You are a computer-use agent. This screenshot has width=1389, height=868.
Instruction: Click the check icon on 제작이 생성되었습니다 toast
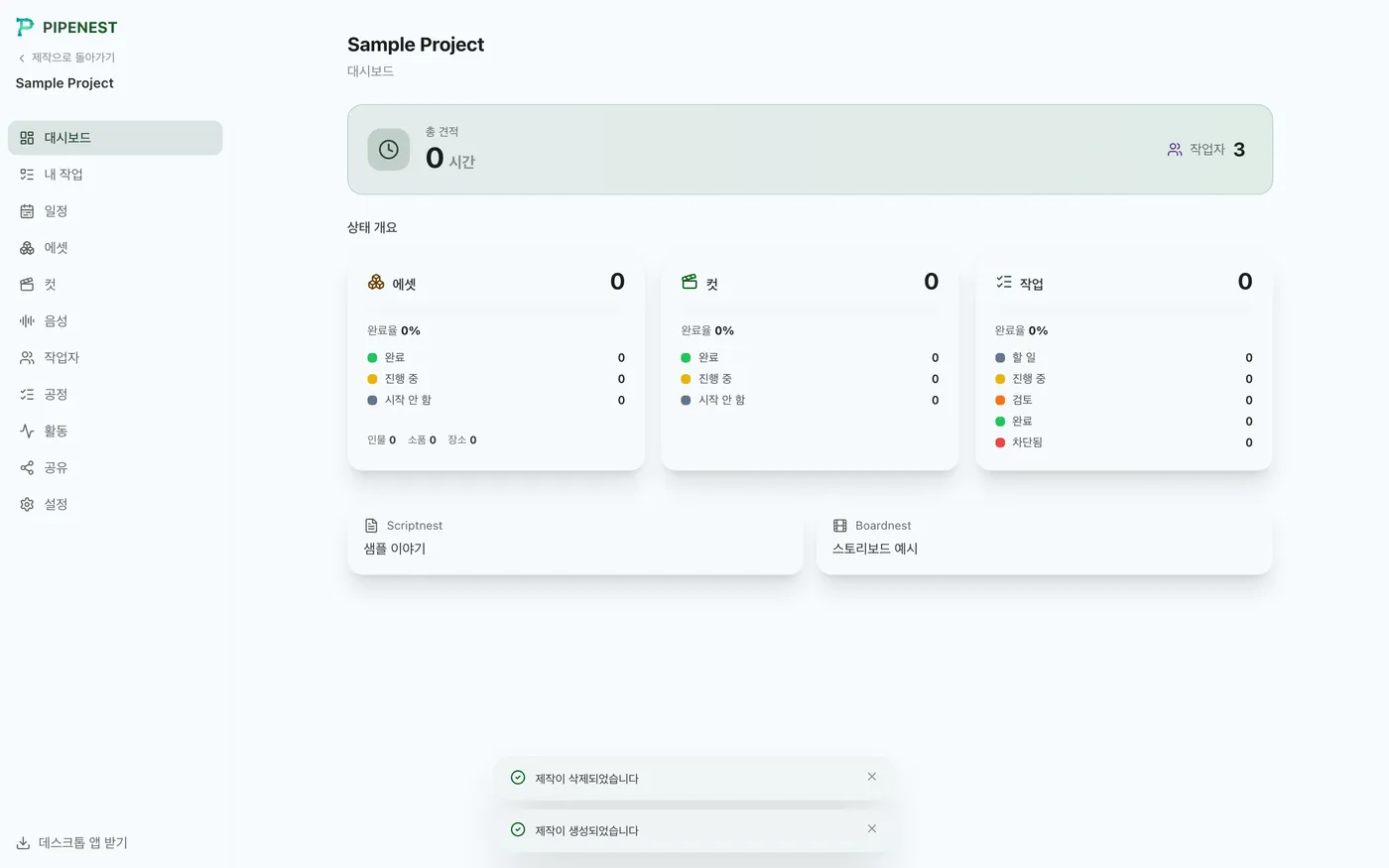click(x=518, y=829)
